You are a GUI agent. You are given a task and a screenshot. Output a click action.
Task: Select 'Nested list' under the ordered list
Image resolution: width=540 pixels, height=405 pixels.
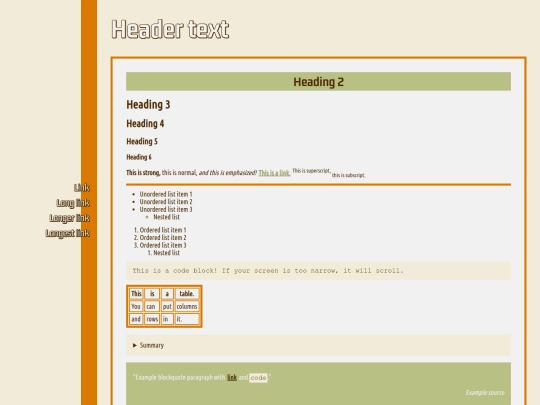166,253
